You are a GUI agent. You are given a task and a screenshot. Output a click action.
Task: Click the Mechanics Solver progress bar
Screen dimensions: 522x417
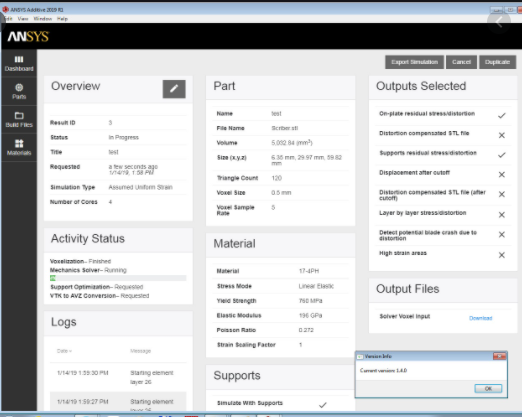point(118,278)
